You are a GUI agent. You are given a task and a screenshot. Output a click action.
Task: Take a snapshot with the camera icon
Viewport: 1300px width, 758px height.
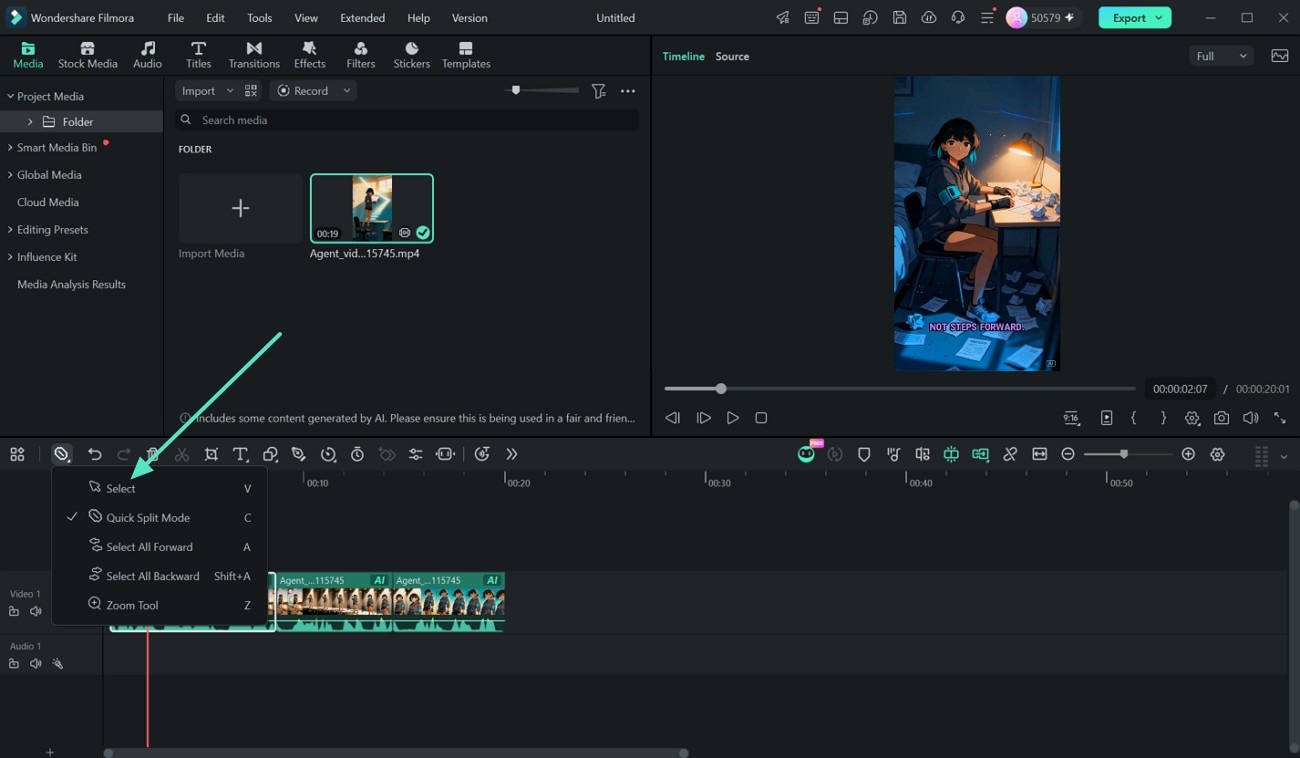pyautogui.click(x=1221, y=418)
